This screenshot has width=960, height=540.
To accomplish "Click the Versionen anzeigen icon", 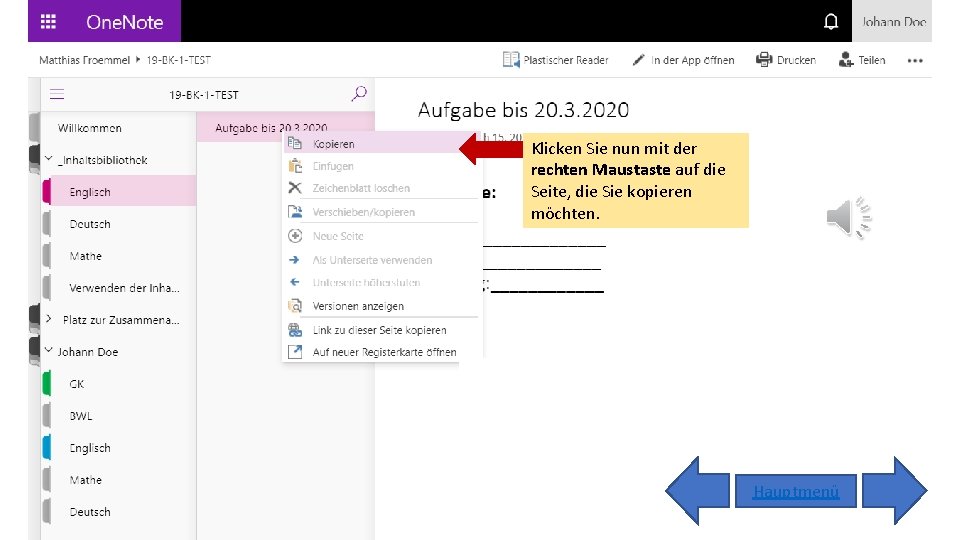I will [x=295, y=306].
